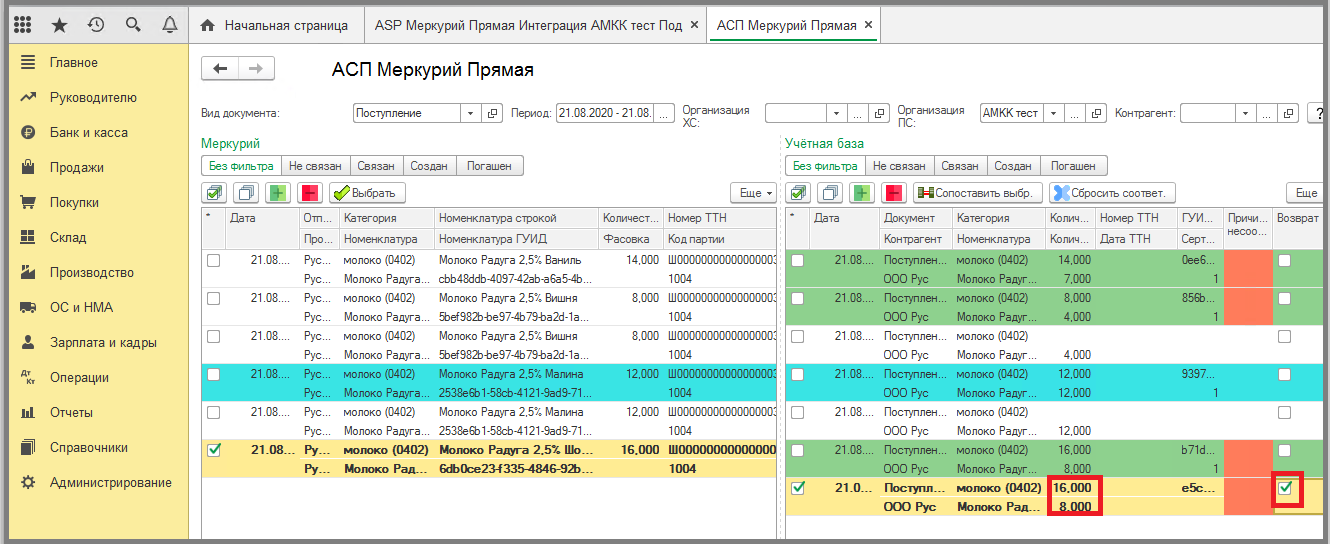Open the Банк и касса section

click(x=89, y=132)
